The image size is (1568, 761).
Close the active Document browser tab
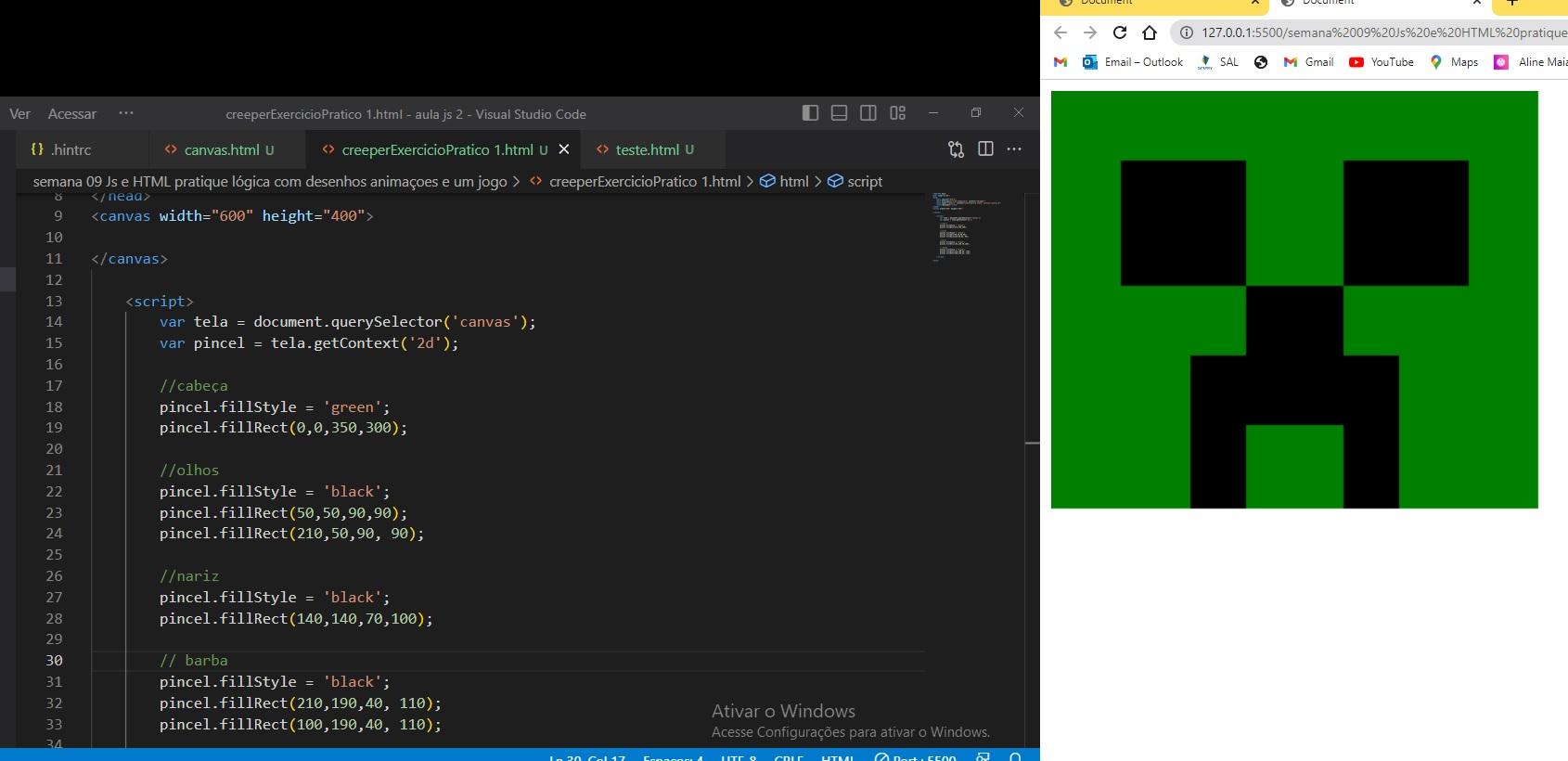click(x=1476, y=4)
